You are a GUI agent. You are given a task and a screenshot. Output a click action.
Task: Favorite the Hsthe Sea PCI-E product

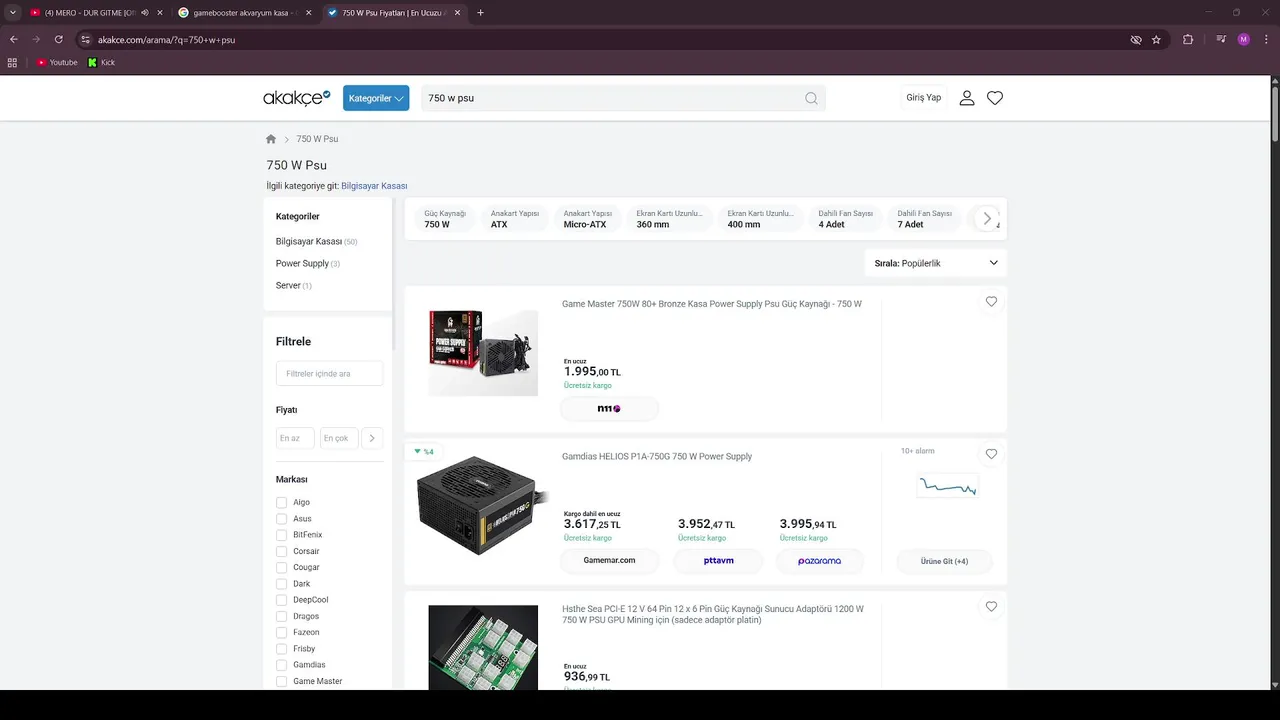click(x=991, y=607)
